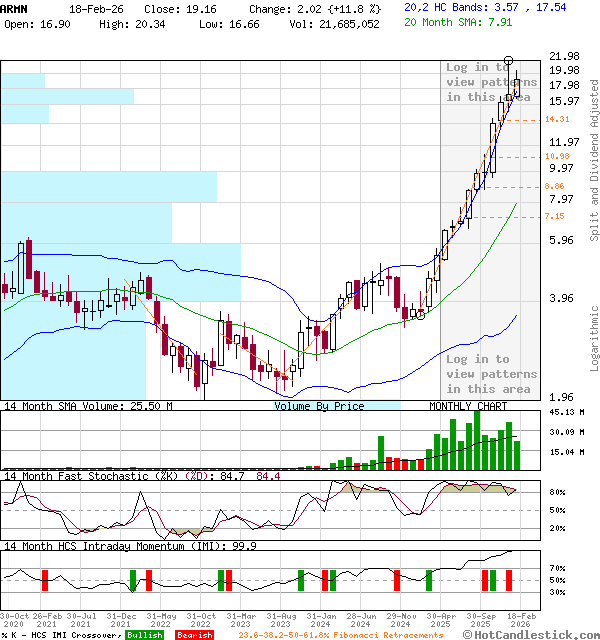Viewport: 600px width, 640px height.
Task: Click the lower 'Log in to view patterns' notice
Action: [491, 374]
